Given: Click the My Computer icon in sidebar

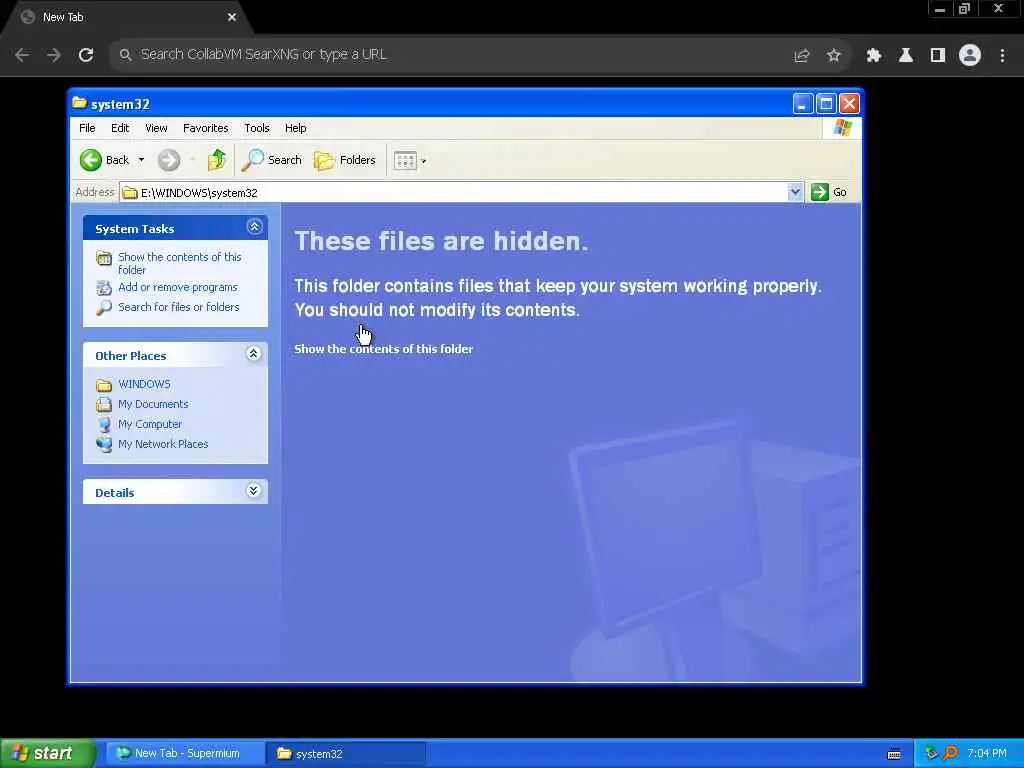Looking at the screenshot, I should pyautogui.click(x=104, y=424).
